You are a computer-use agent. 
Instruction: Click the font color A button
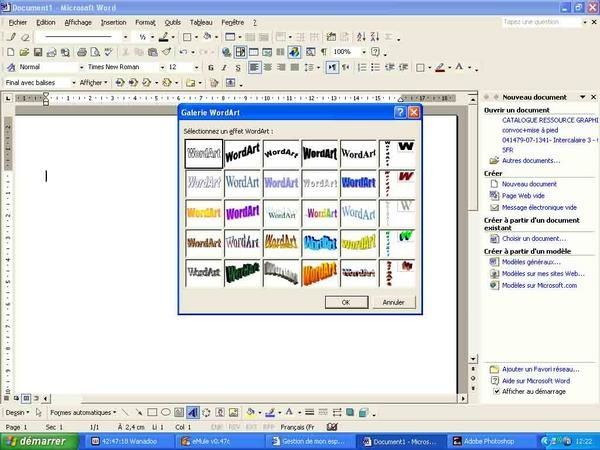coord(459,68)
